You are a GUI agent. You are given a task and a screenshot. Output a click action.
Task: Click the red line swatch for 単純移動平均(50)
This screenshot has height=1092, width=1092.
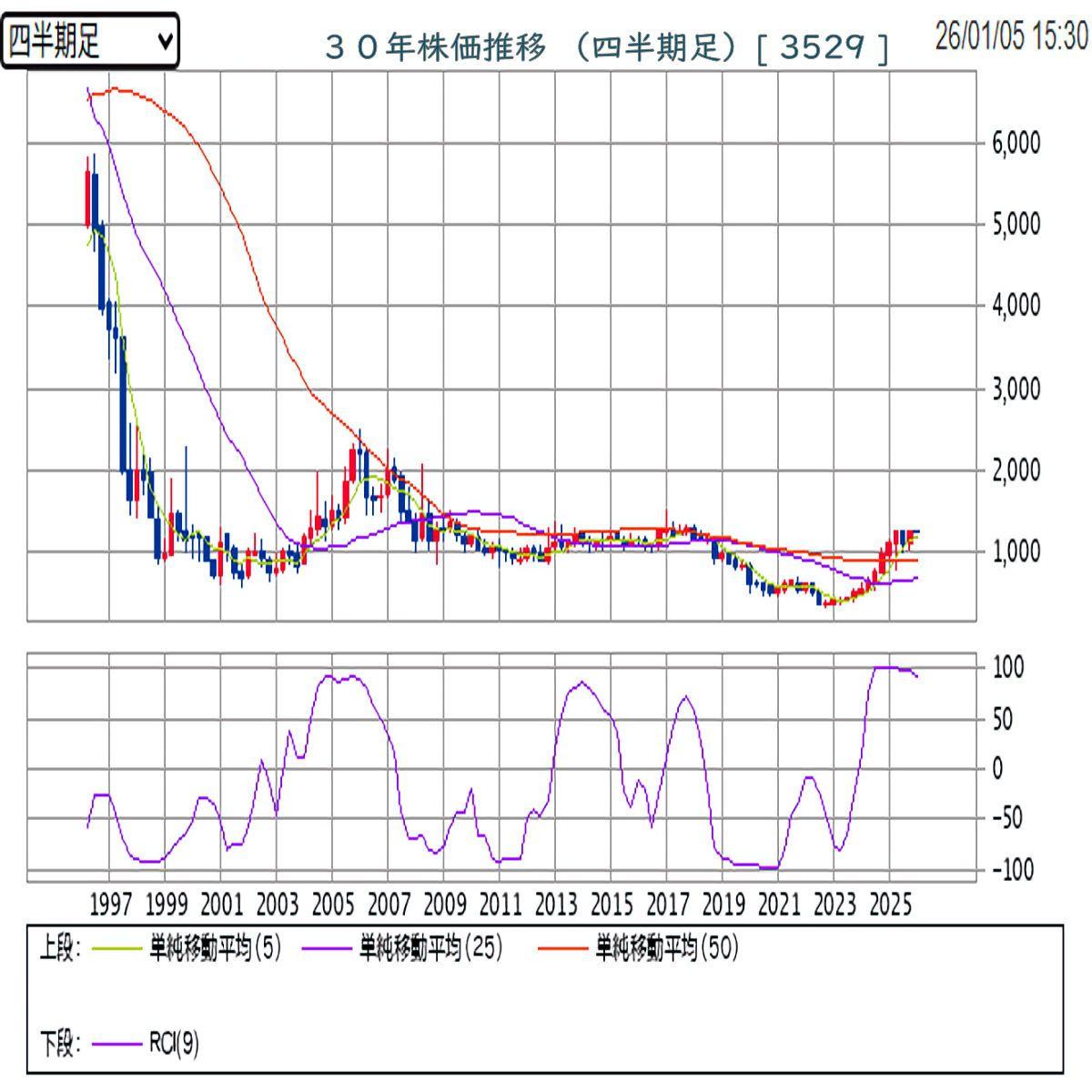tap(564, 949)
